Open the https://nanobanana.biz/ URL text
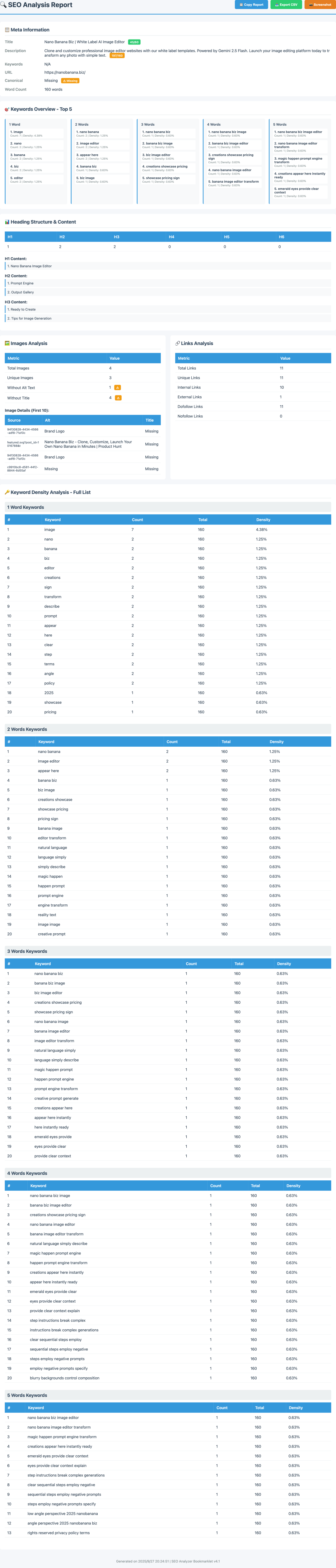The height and width of the screenshot is (1568, 336). 64,72
